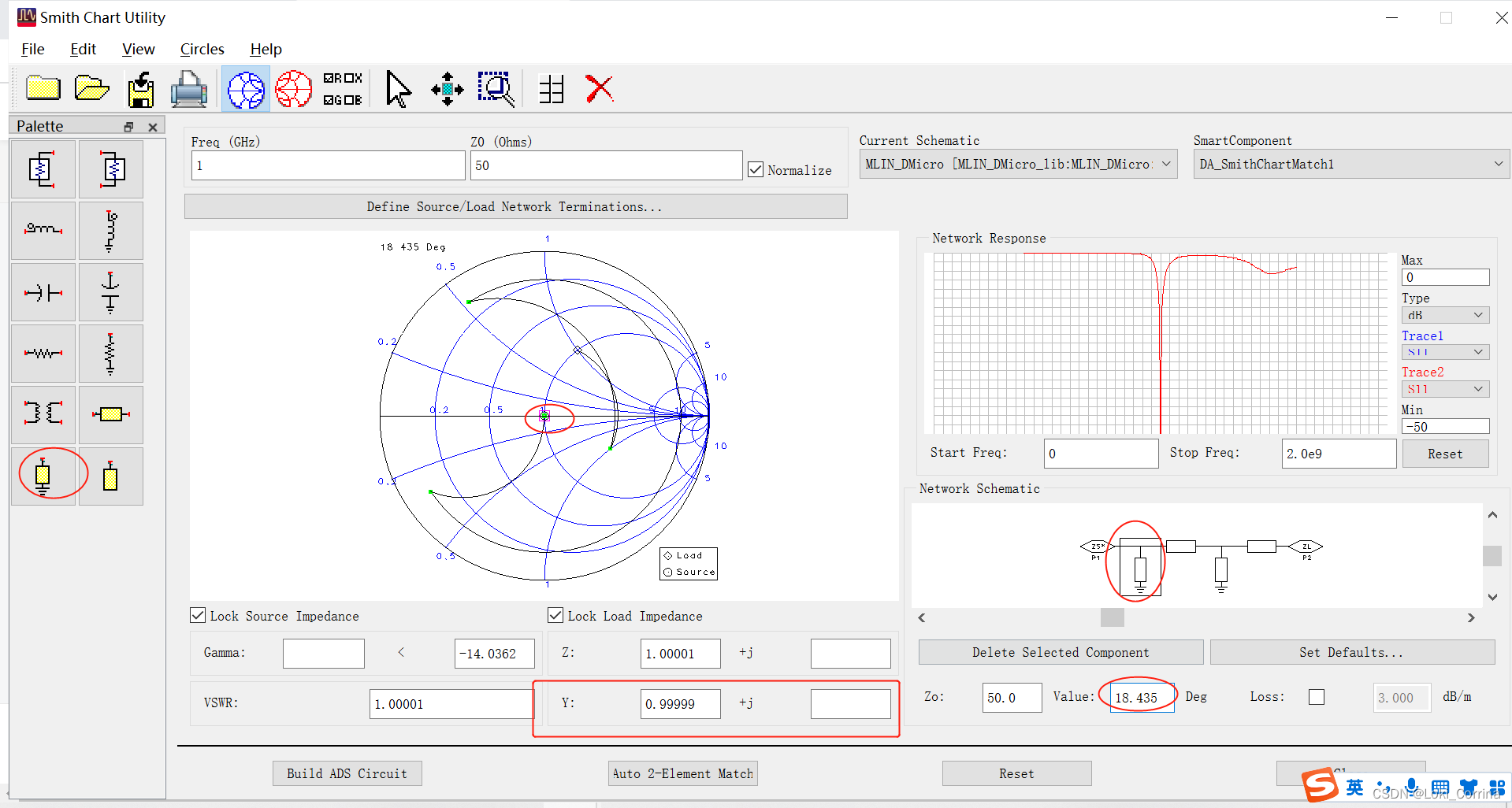
Task: Click the Auto 2-Element Match button
Action: (682, 773)
